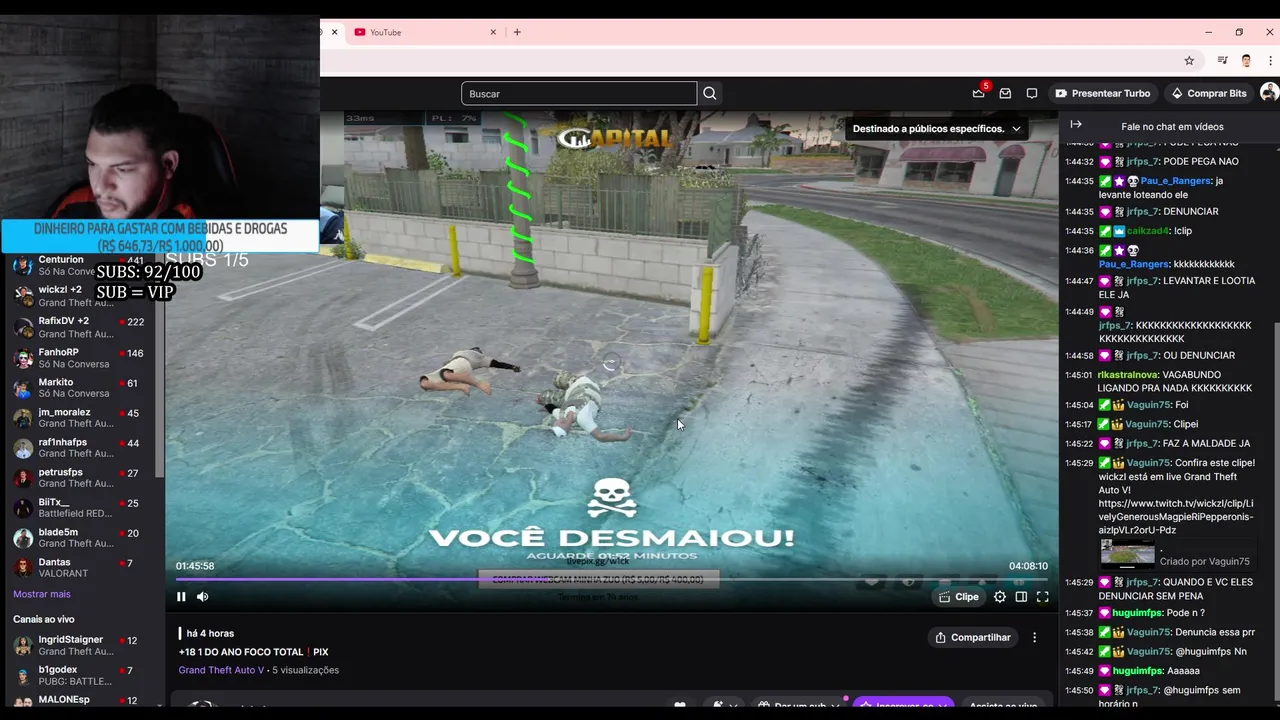The image size is (1280, 720).
Task: Click the search magnifier icon
Action: 710,93
